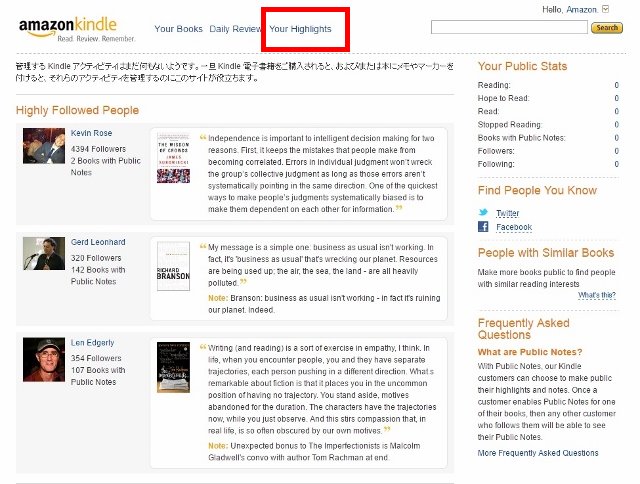Click the Facebook link
This screenshot has height=484, width=640.
(514, 227)
